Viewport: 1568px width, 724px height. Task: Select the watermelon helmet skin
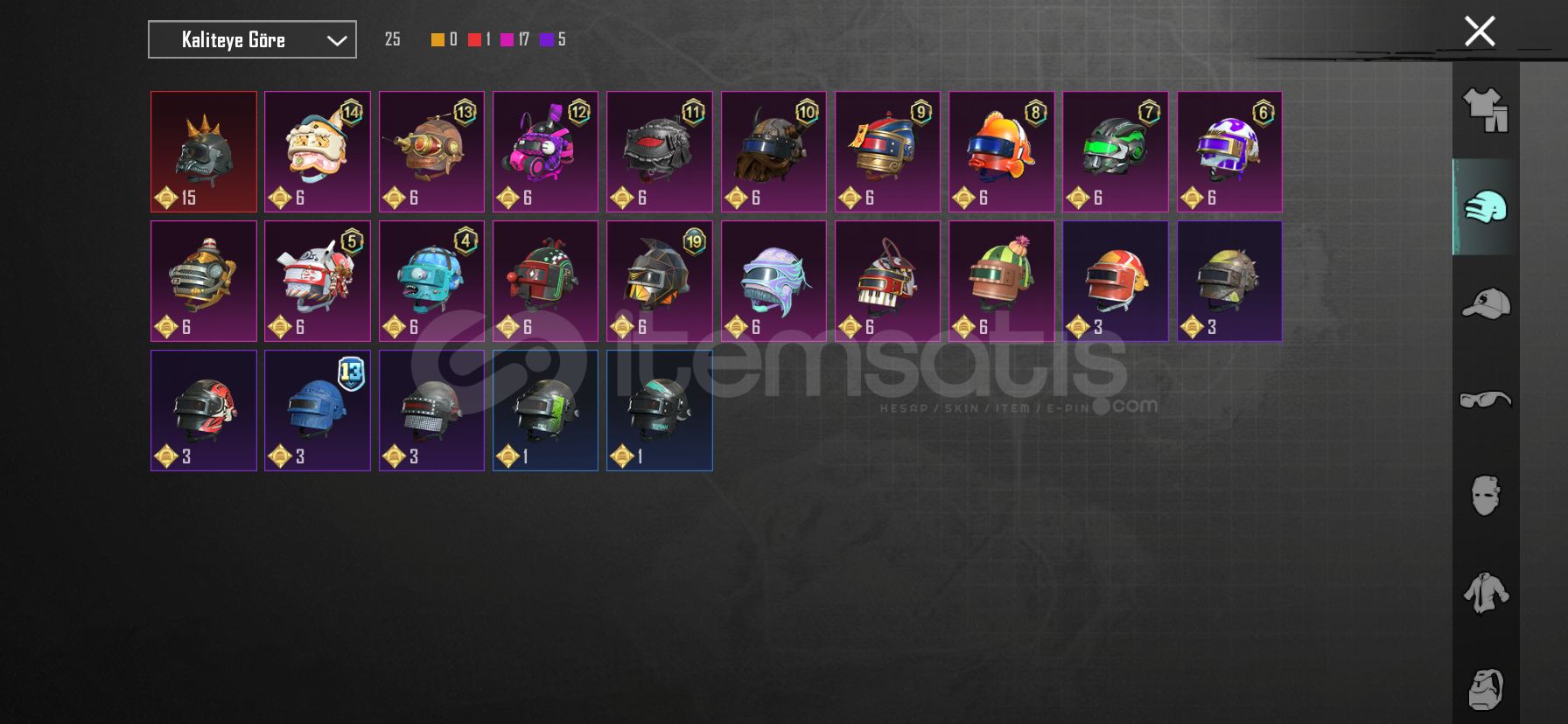pos(1001,281)
